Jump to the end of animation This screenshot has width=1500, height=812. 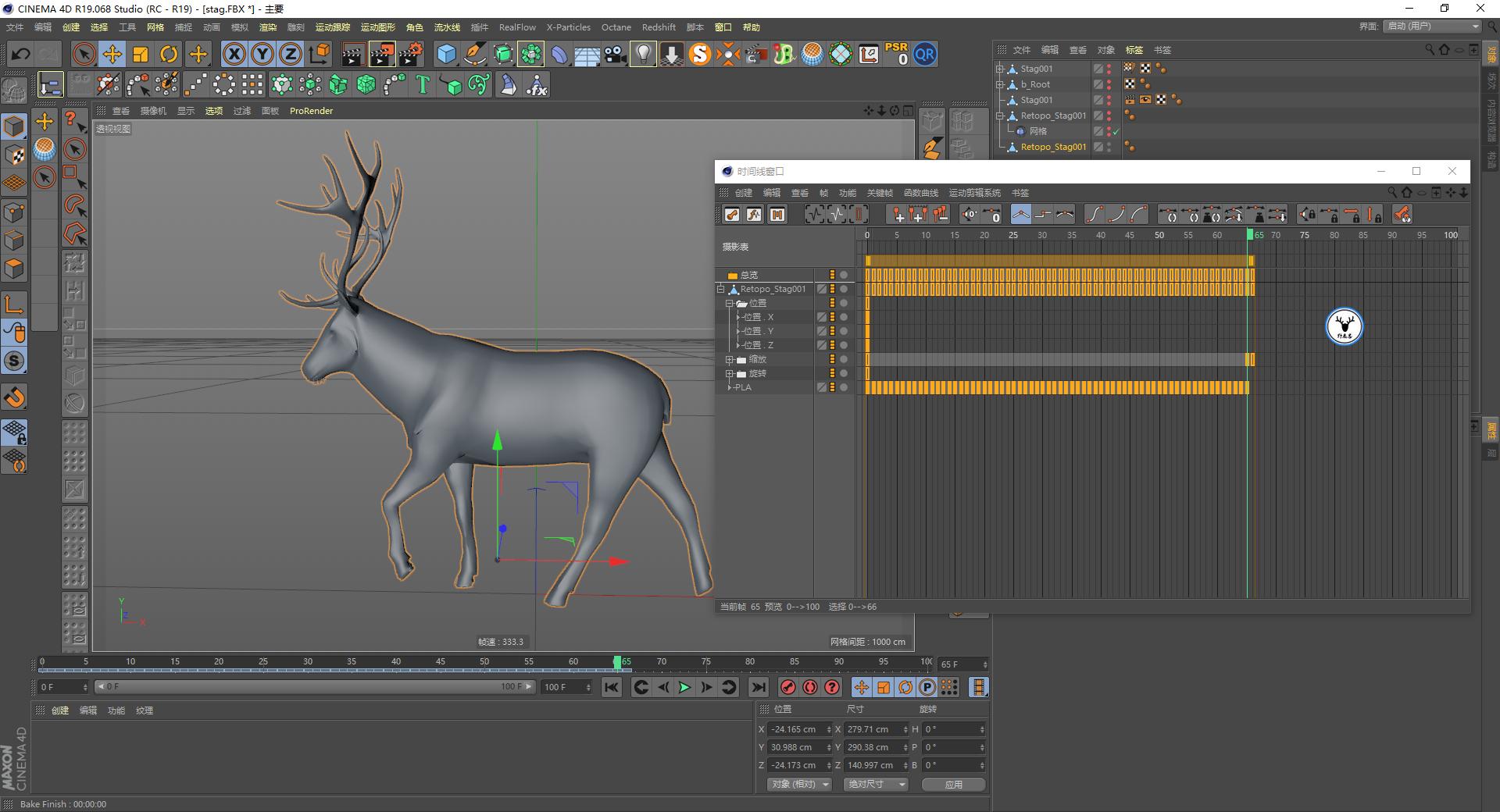click(x=758, y=687)
